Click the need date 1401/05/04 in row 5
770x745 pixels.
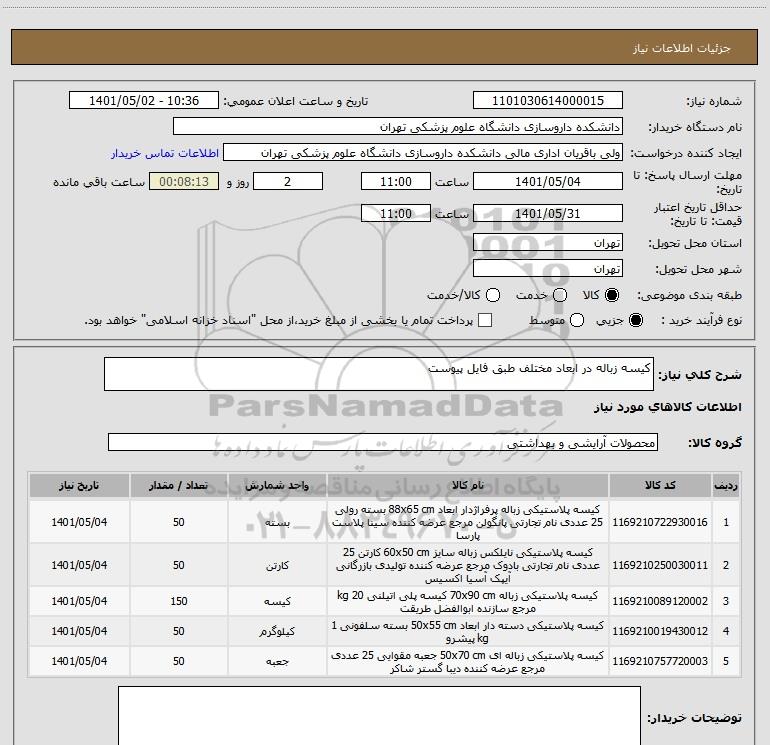[79, 661]
